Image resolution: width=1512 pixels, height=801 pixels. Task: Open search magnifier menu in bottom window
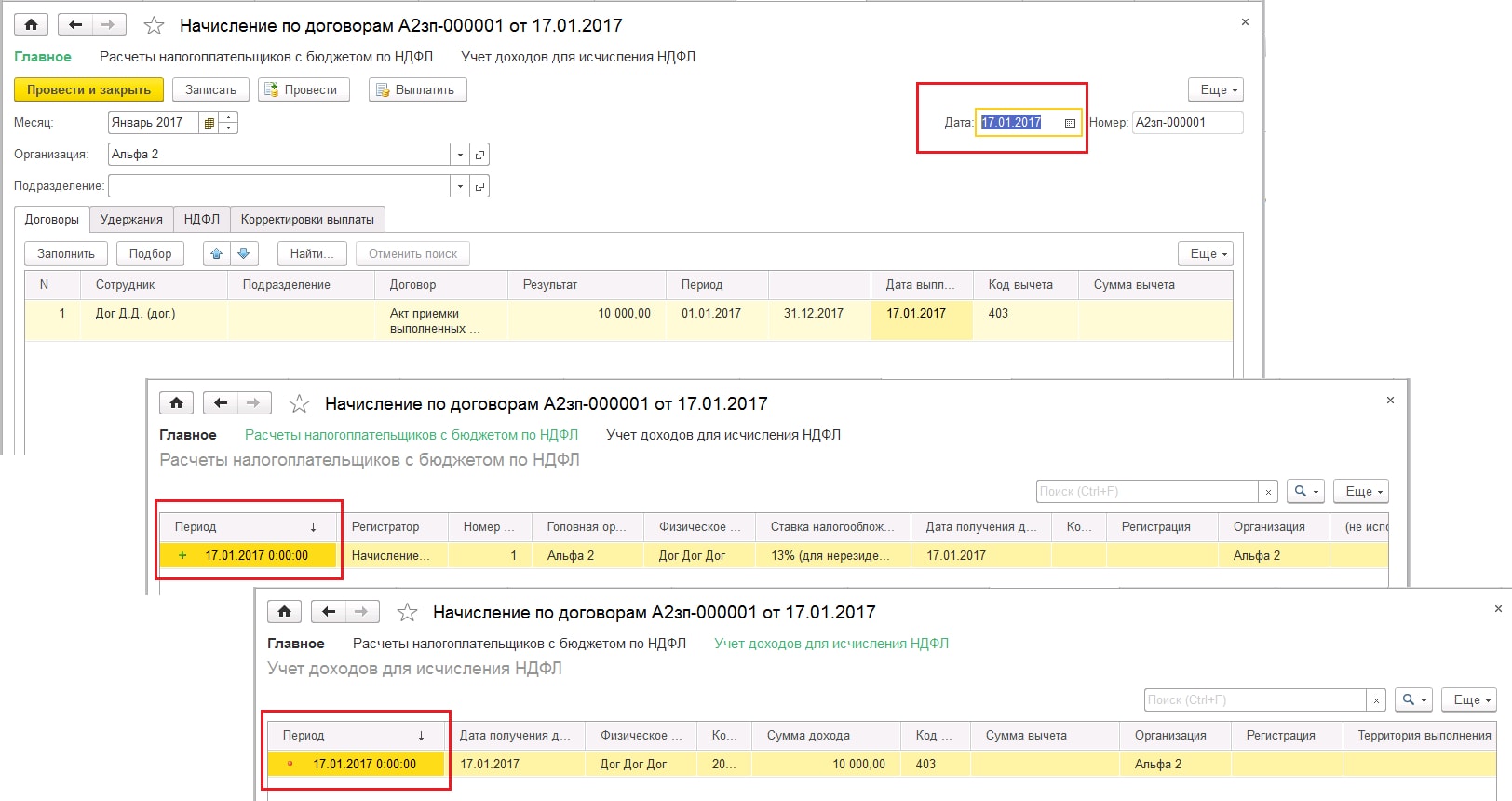pos(1414,699)
